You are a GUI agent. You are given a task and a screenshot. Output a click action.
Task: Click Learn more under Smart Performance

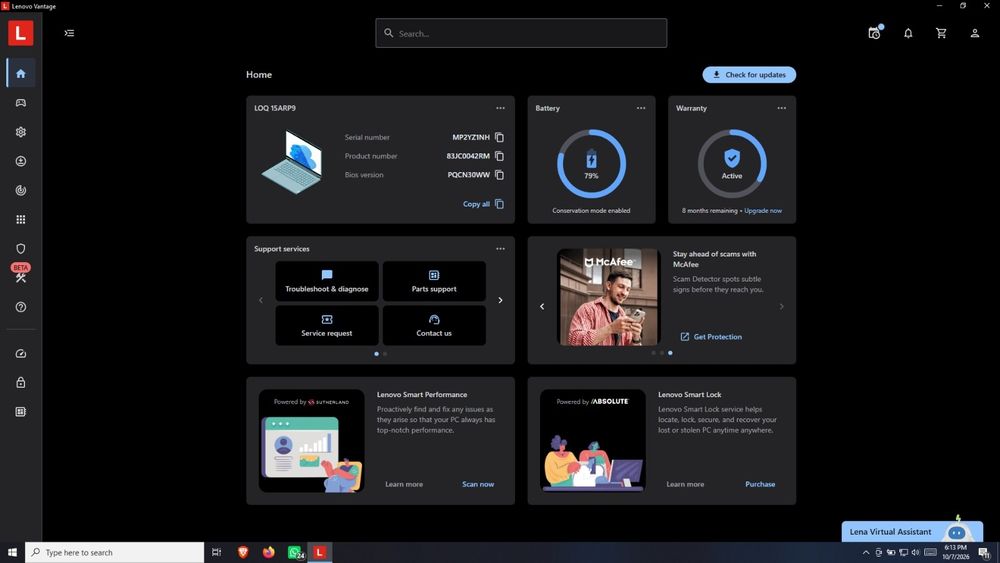pyautogui.click(x=404, y=484)
